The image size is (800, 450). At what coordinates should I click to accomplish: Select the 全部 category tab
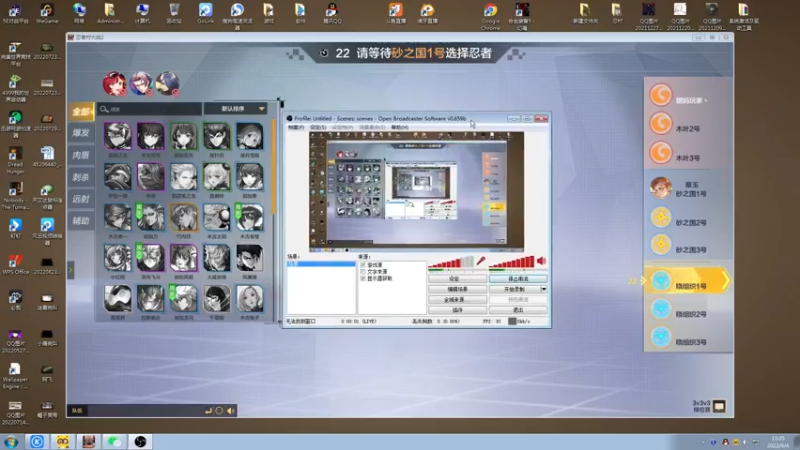[81, 112]
